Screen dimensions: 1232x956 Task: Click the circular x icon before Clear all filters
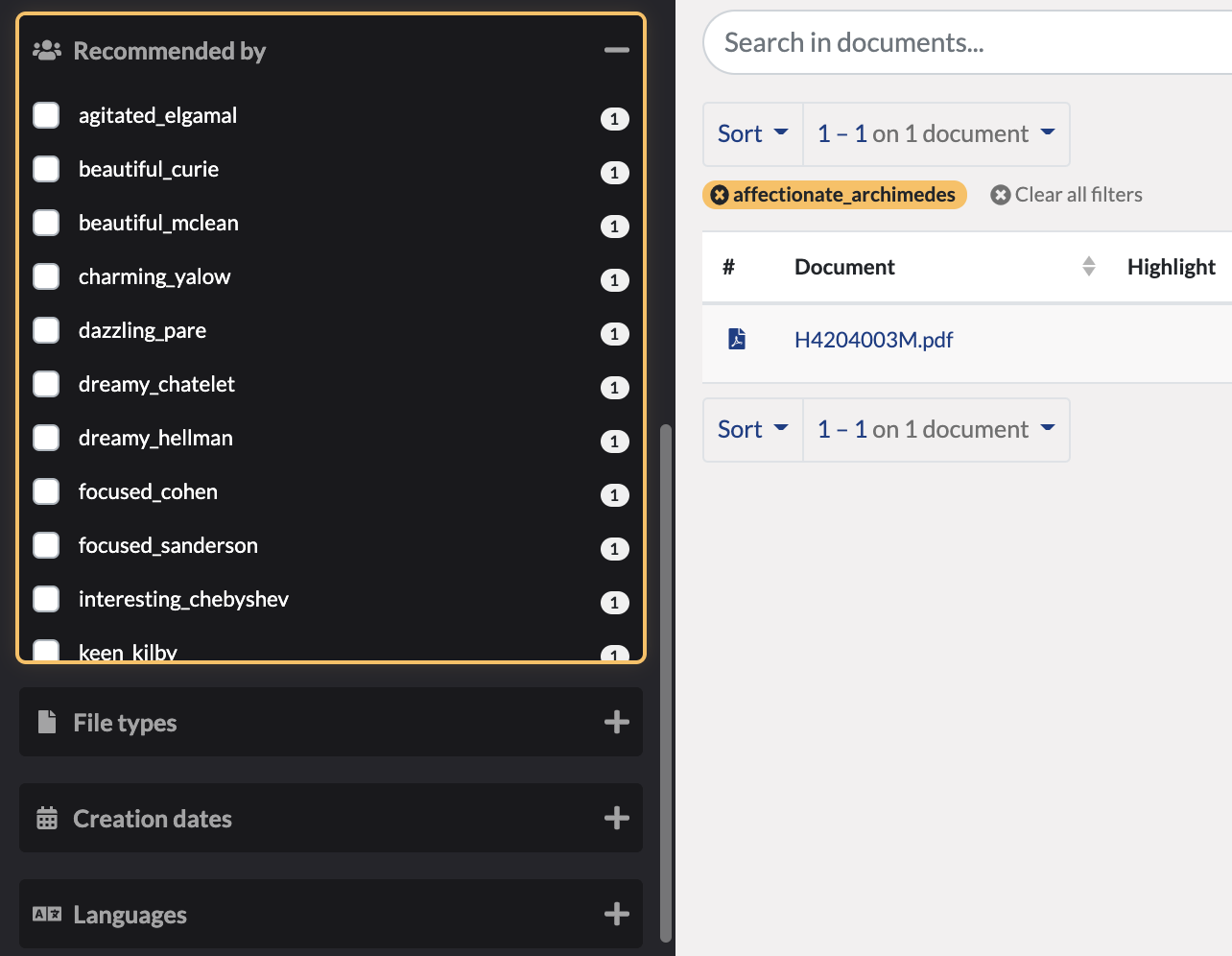(1000, 194)
